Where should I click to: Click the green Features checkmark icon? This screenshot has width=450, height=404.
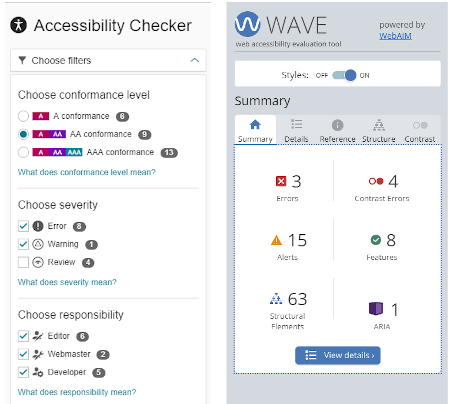click(x=376, y=240)
